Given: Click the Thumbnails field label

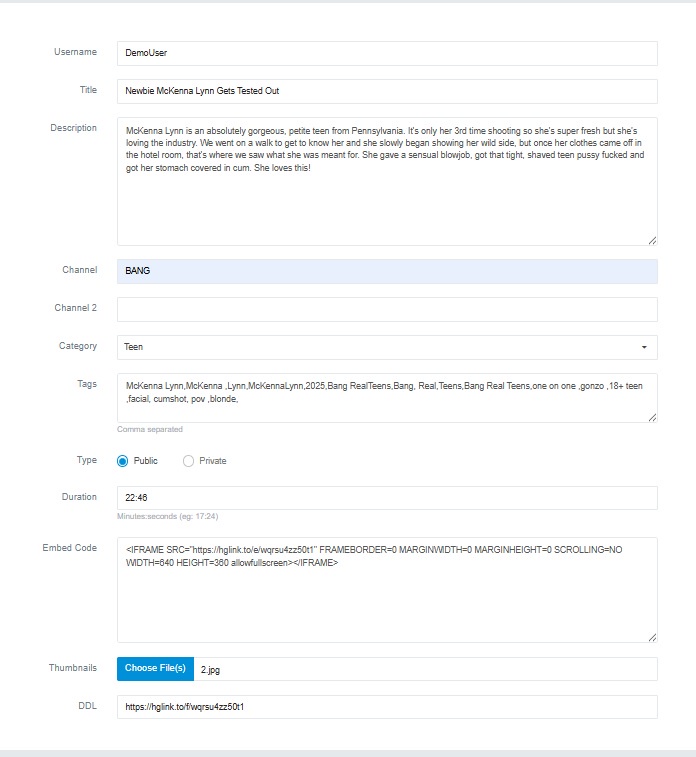Looking at the screenshot, I should point(73,667).
